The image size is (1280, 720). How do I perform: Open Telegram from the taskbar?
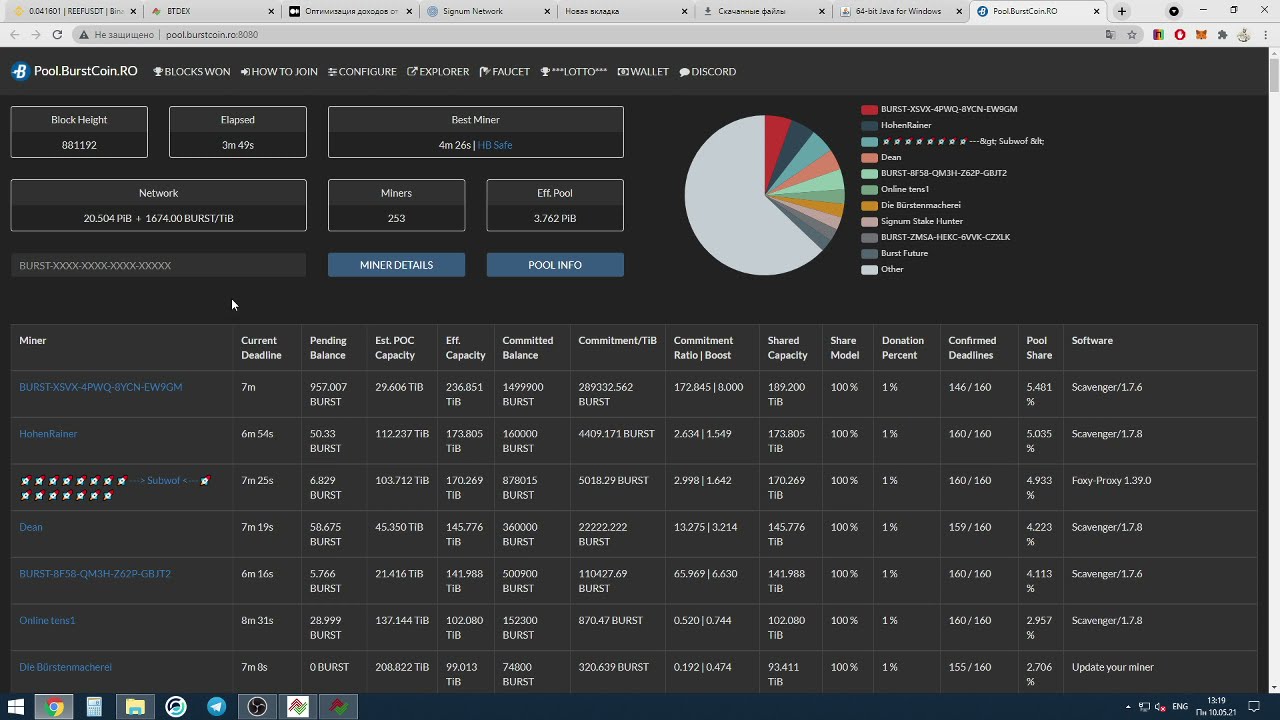(x=216, y=707)
